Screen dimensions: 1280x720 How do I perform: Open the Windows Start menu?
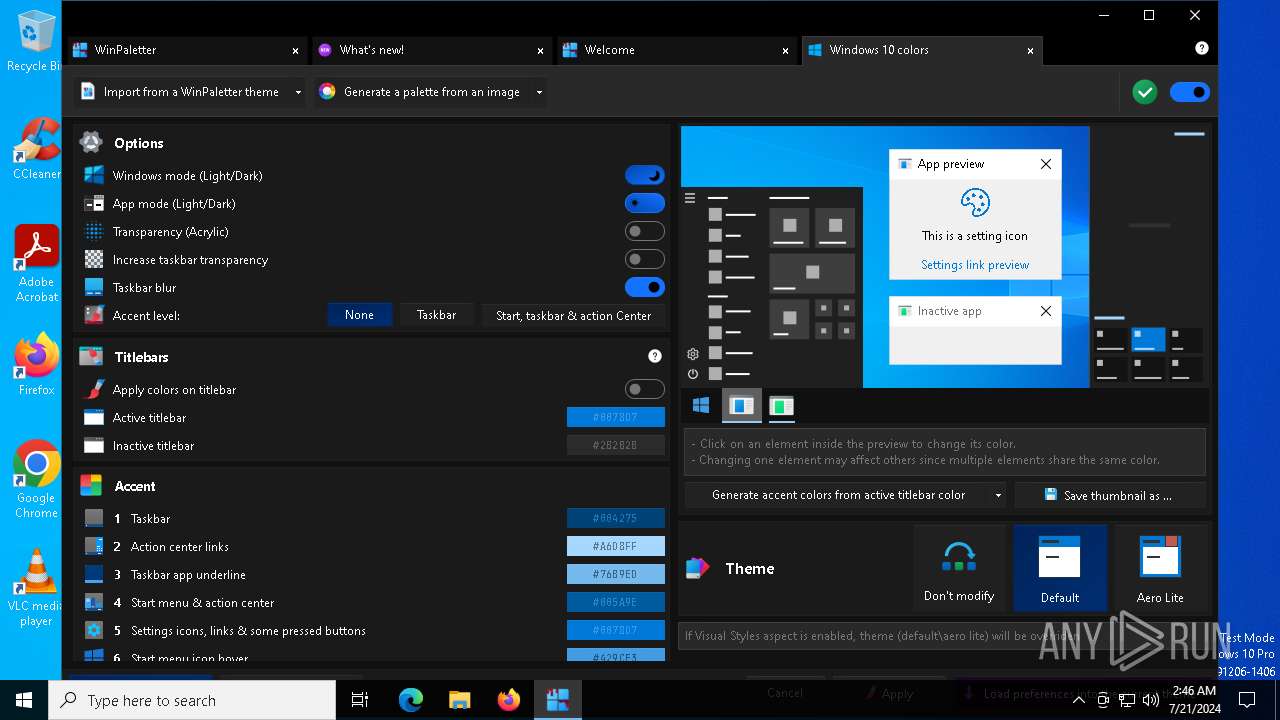pos(24,700)
